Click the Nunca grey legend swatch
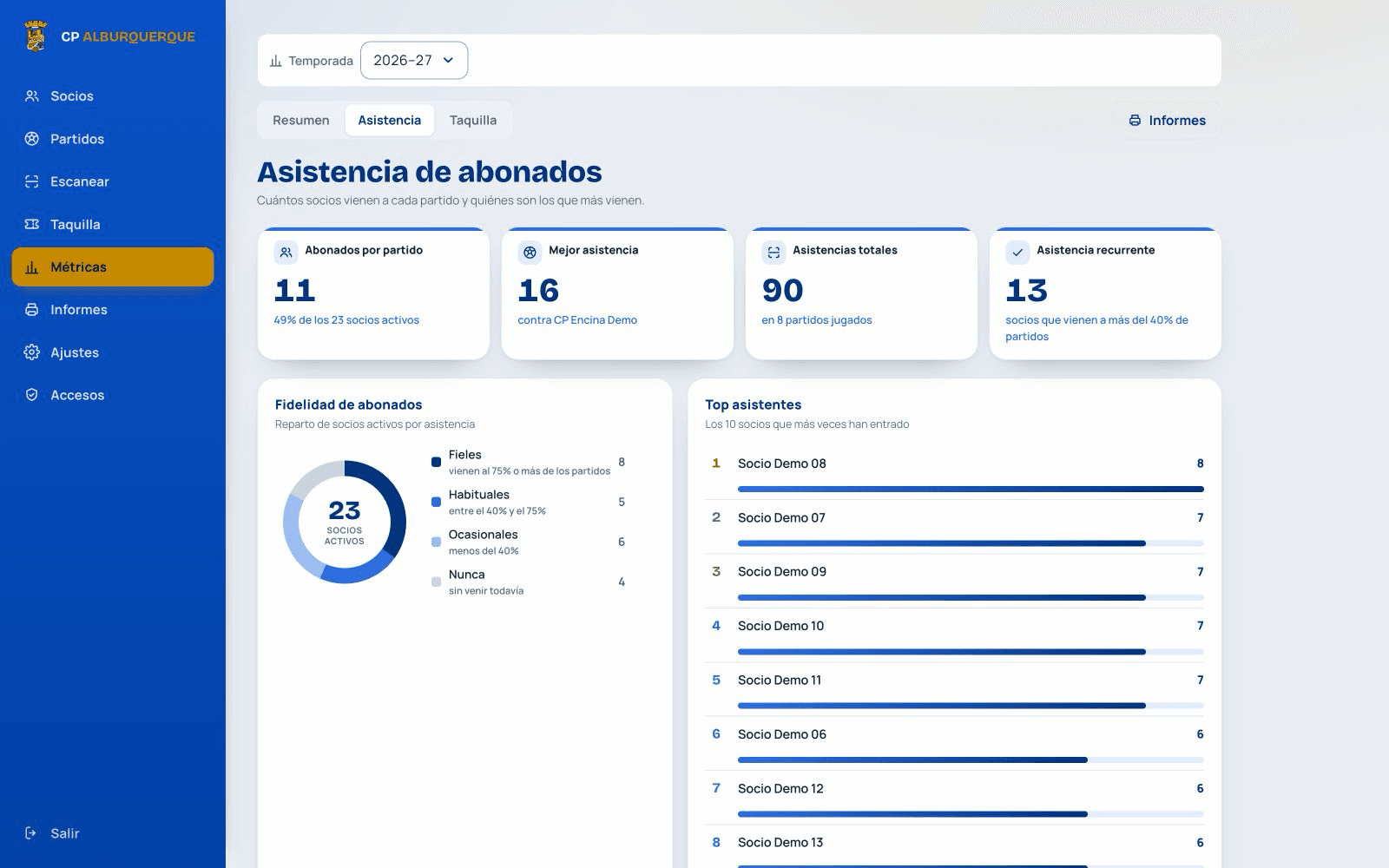1389x868 pixels. [x=436, y=582]
